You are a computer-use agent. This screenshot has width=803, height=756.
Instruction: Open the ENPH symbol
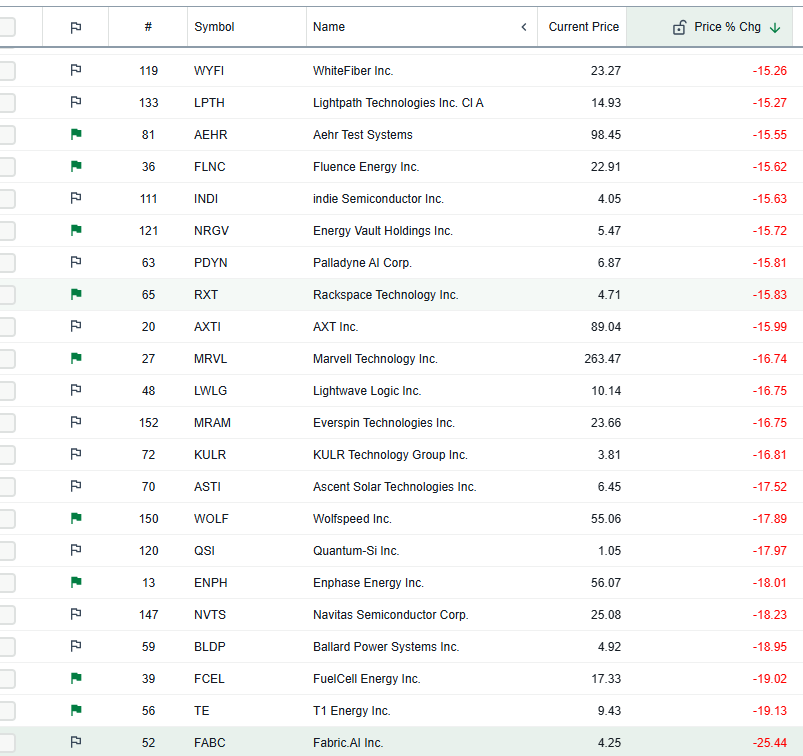click(210, 583)
